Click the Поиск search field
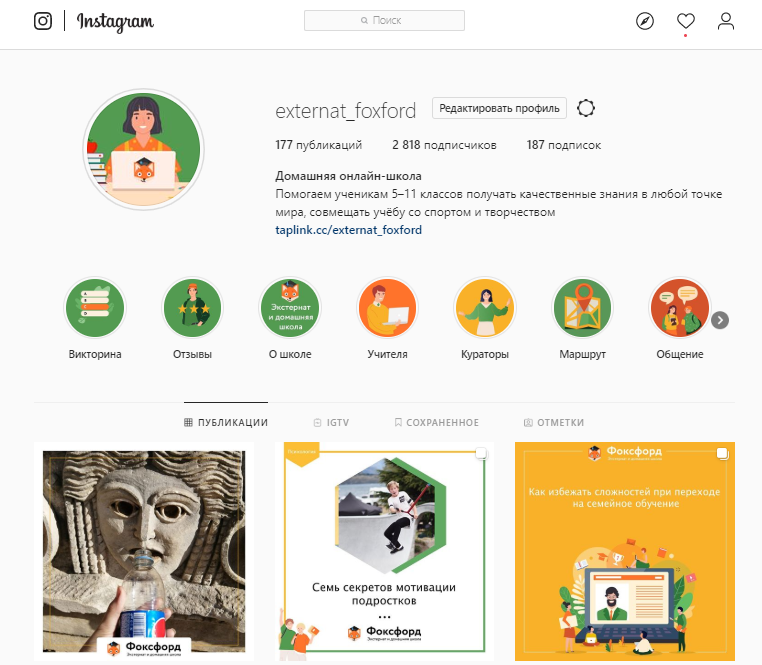762x665 pixels. (x=384, y=20)
